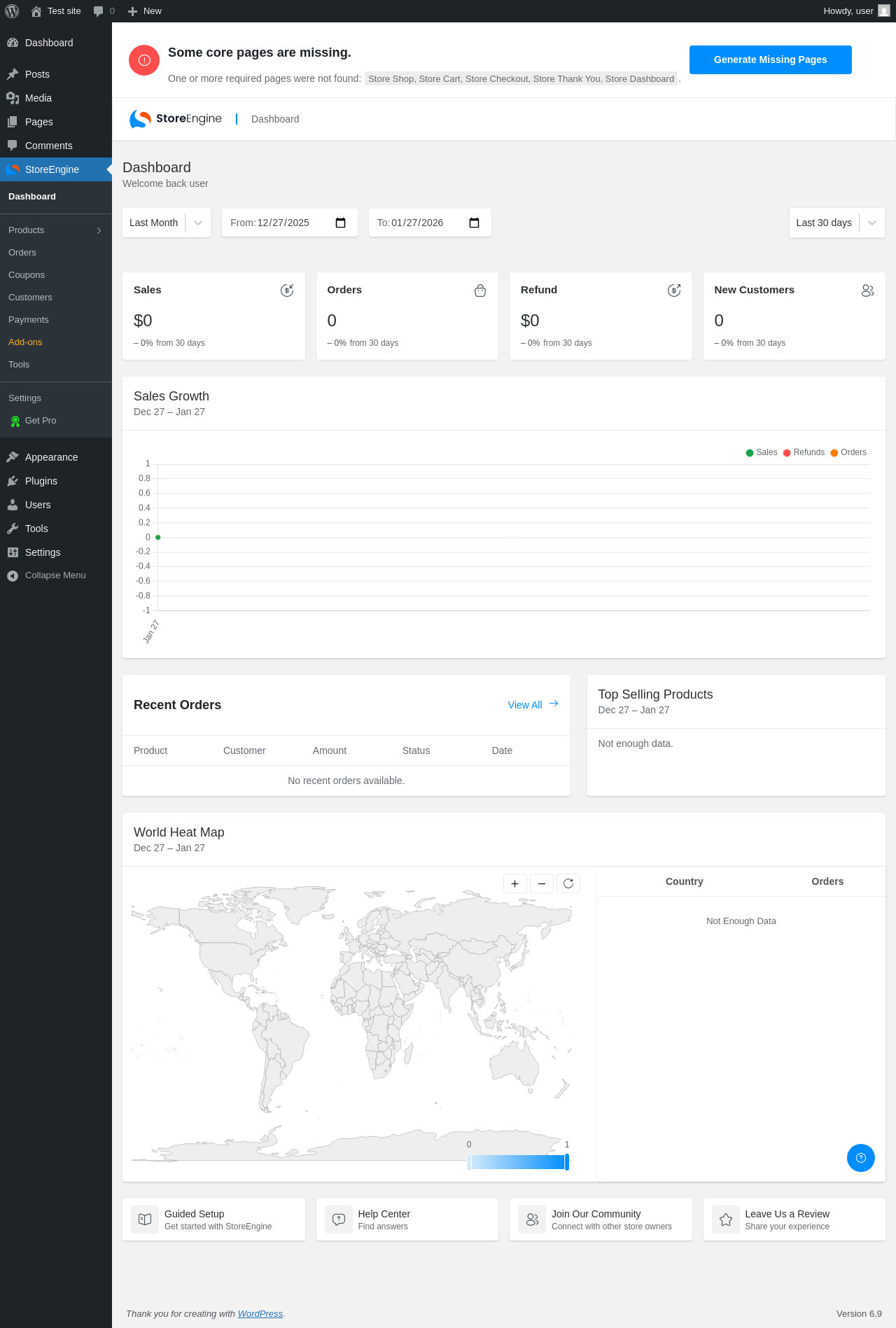This screenshot has width=896, height=1328.
Task: Reset the world heat map view
Action: [x=568, y=883]
